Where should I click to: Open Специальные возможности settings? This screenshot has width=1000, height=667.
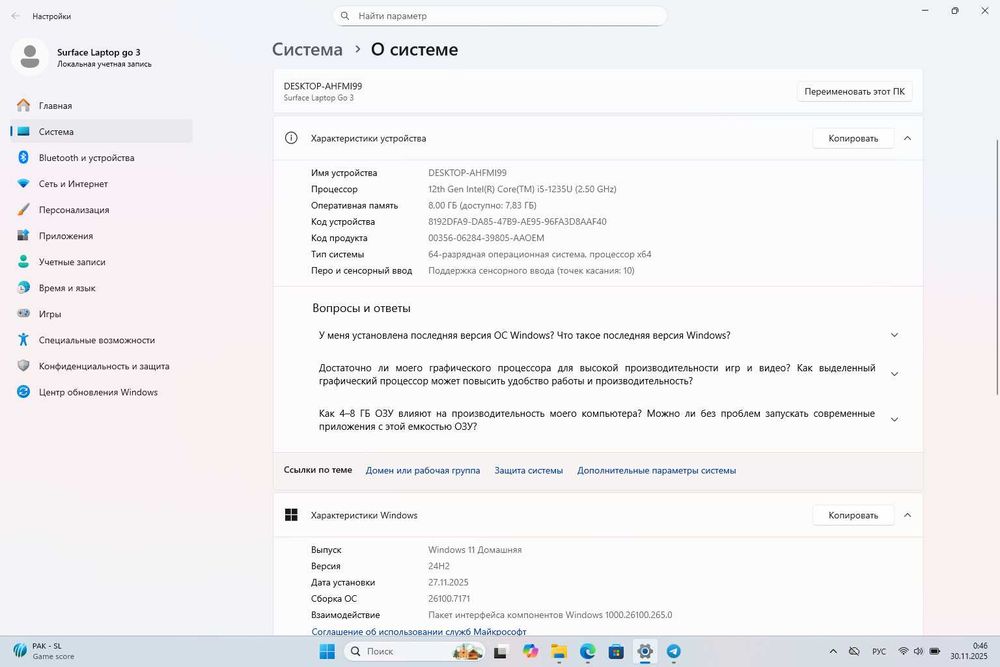(102, 341)
